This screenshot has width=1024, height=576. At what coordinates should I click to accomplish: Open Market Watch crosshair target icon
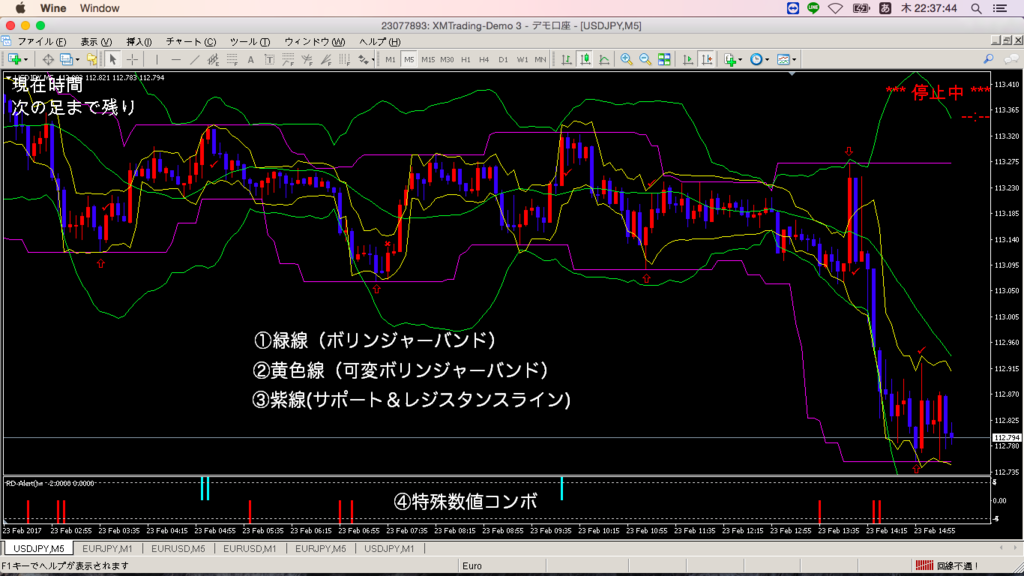(x=48, y=59)
